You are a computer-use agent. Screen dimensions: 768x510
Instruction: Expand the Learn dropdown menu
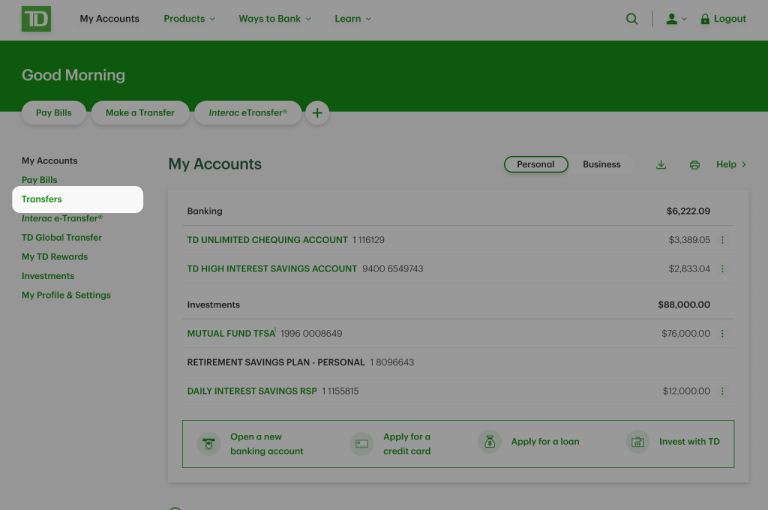353,19
